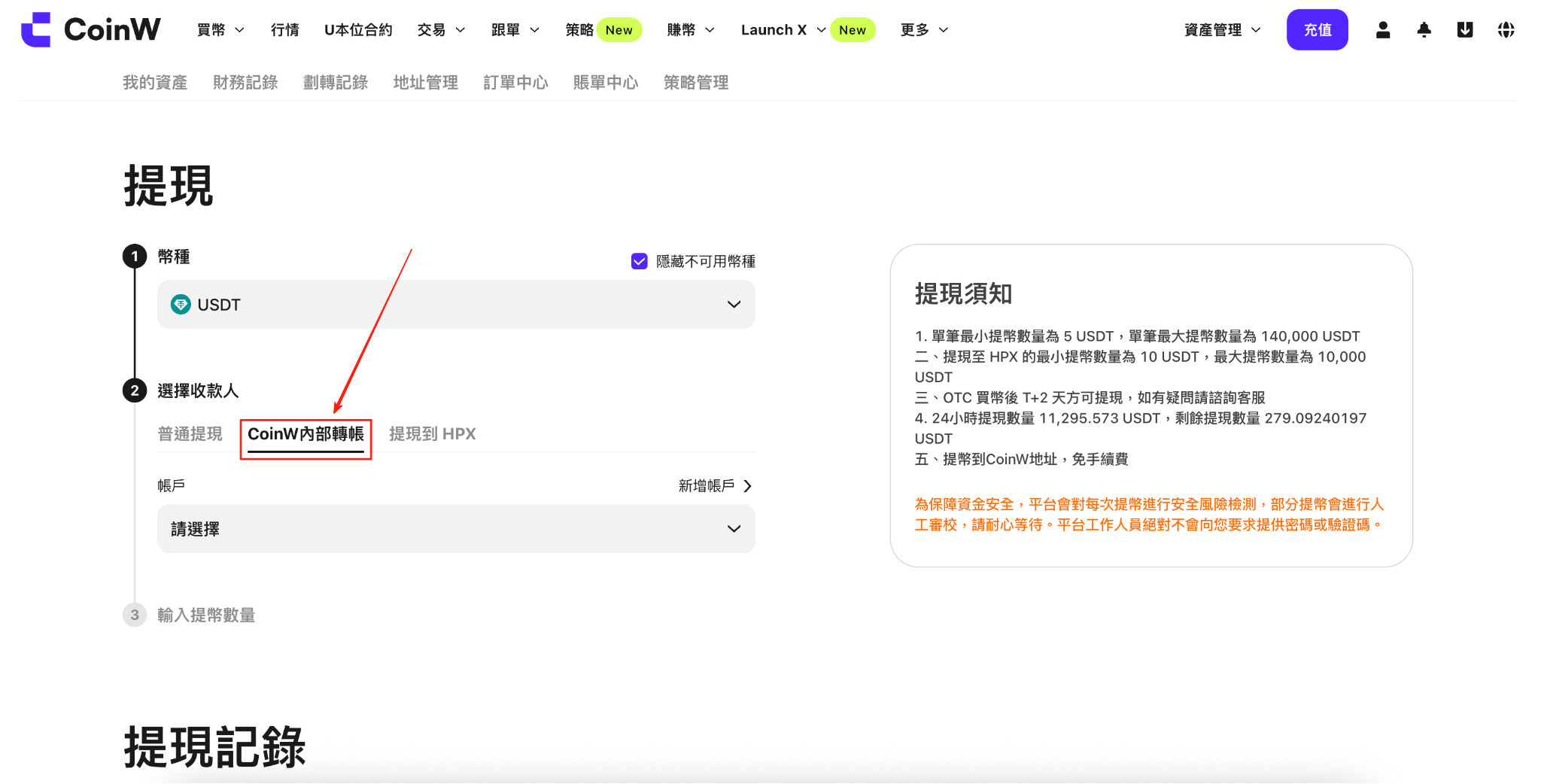Click the 輸入提幣數量 step label
The image size is (1541, 784).
[206, 615]
